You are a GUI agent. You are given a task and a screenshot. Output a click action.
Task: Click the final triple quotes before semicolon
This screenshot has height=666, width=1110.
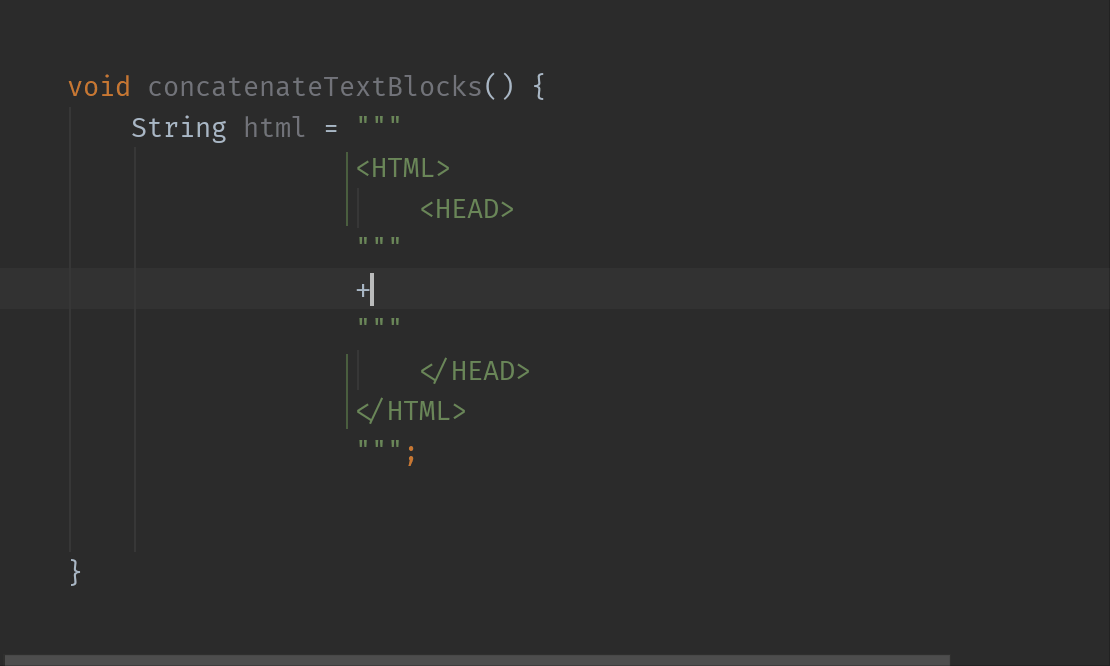click(379, 445)
